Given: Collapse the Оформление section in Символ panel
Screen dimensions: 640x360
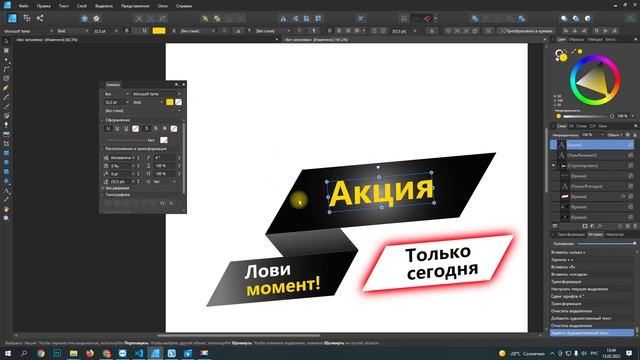Looking at the screenshot, I should tap(103, 120).
